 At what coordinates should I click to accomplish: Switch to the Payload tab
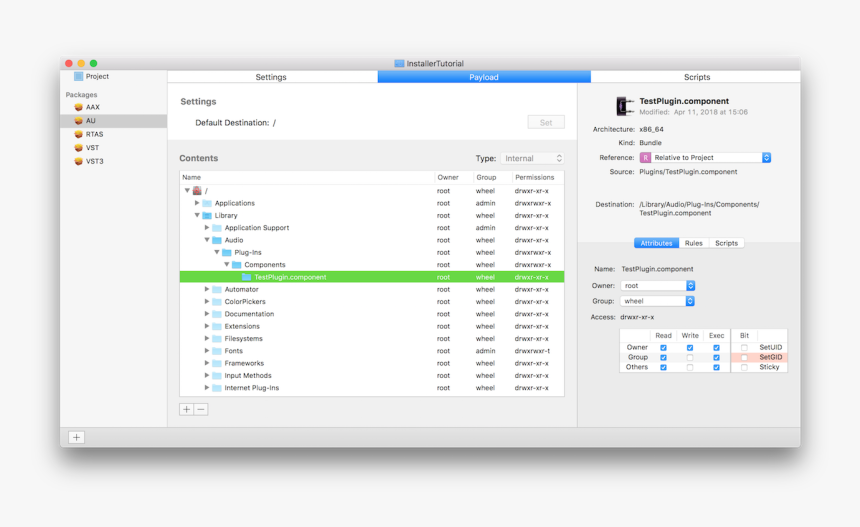click(x=484, y=77)
